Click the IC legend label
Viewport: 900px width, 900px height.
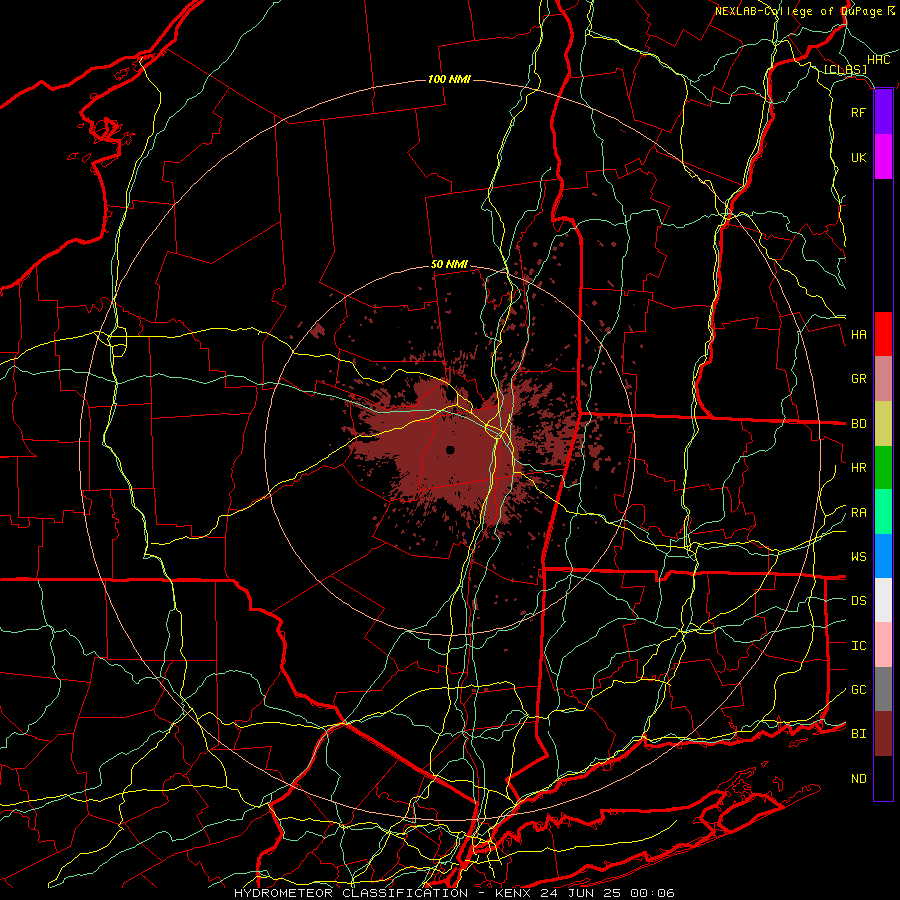(858, 646)
